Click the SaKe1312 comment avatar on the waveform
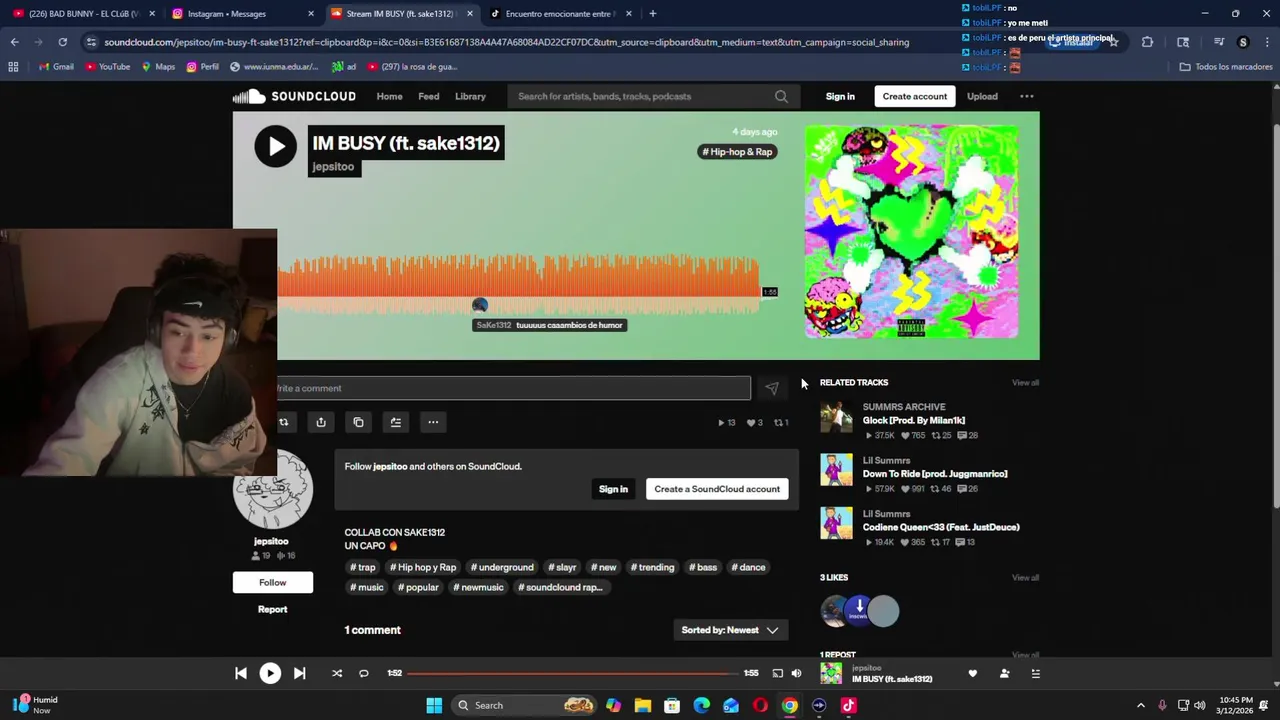Screen dimensions: 1280x720 coord(480,305)
